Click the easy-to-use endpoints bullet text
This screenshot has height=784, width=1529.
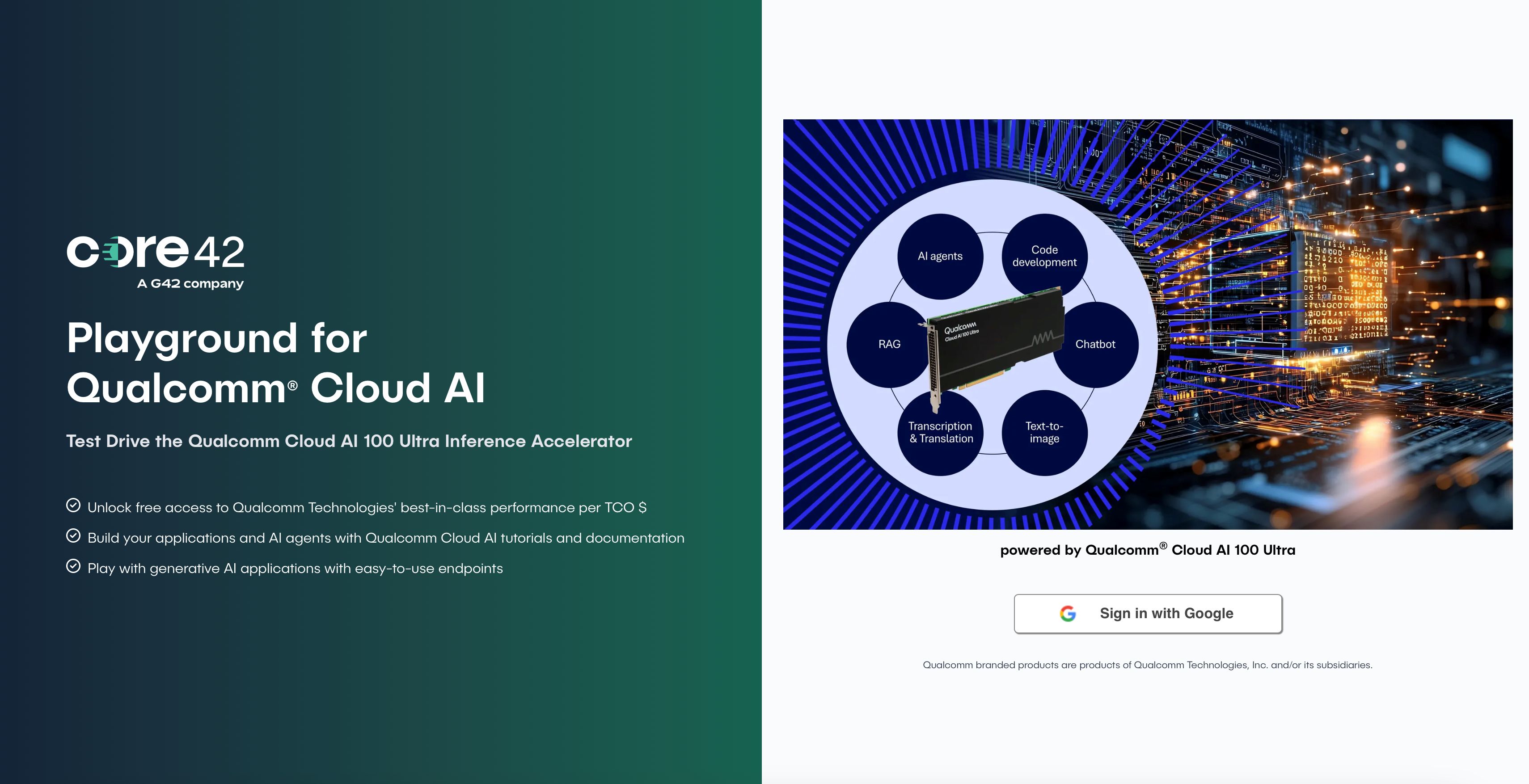click(x=295, y=569)
